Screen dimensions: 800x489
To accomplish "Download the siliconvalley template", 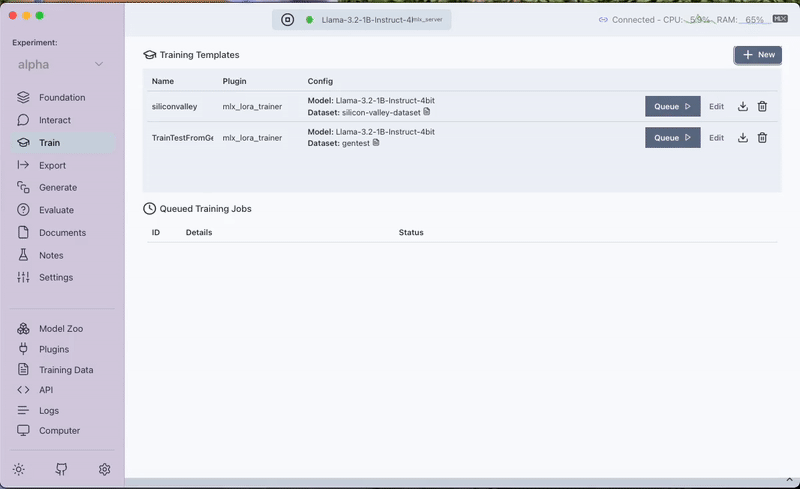I will click(x=743, y=107).
